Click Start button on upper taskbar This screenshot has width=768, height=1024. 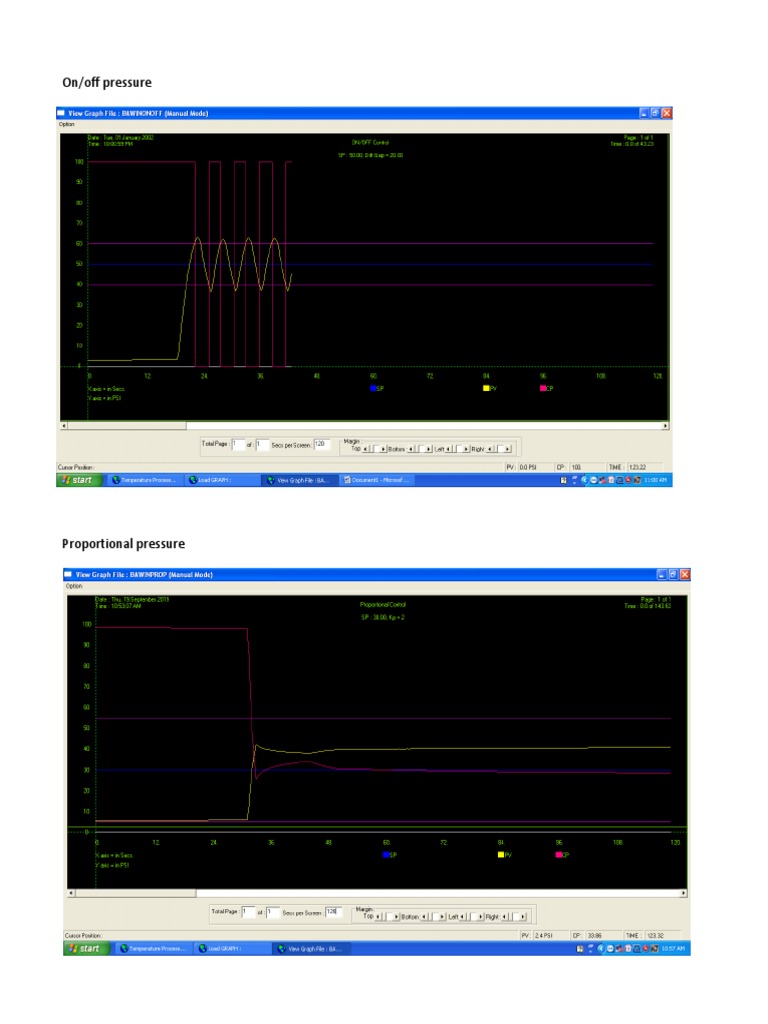[77, 480]
